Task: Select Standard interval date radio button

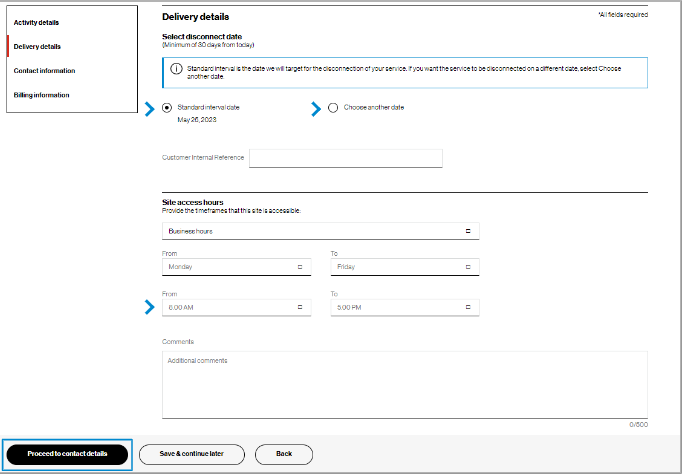Action: tap(166, 107)
